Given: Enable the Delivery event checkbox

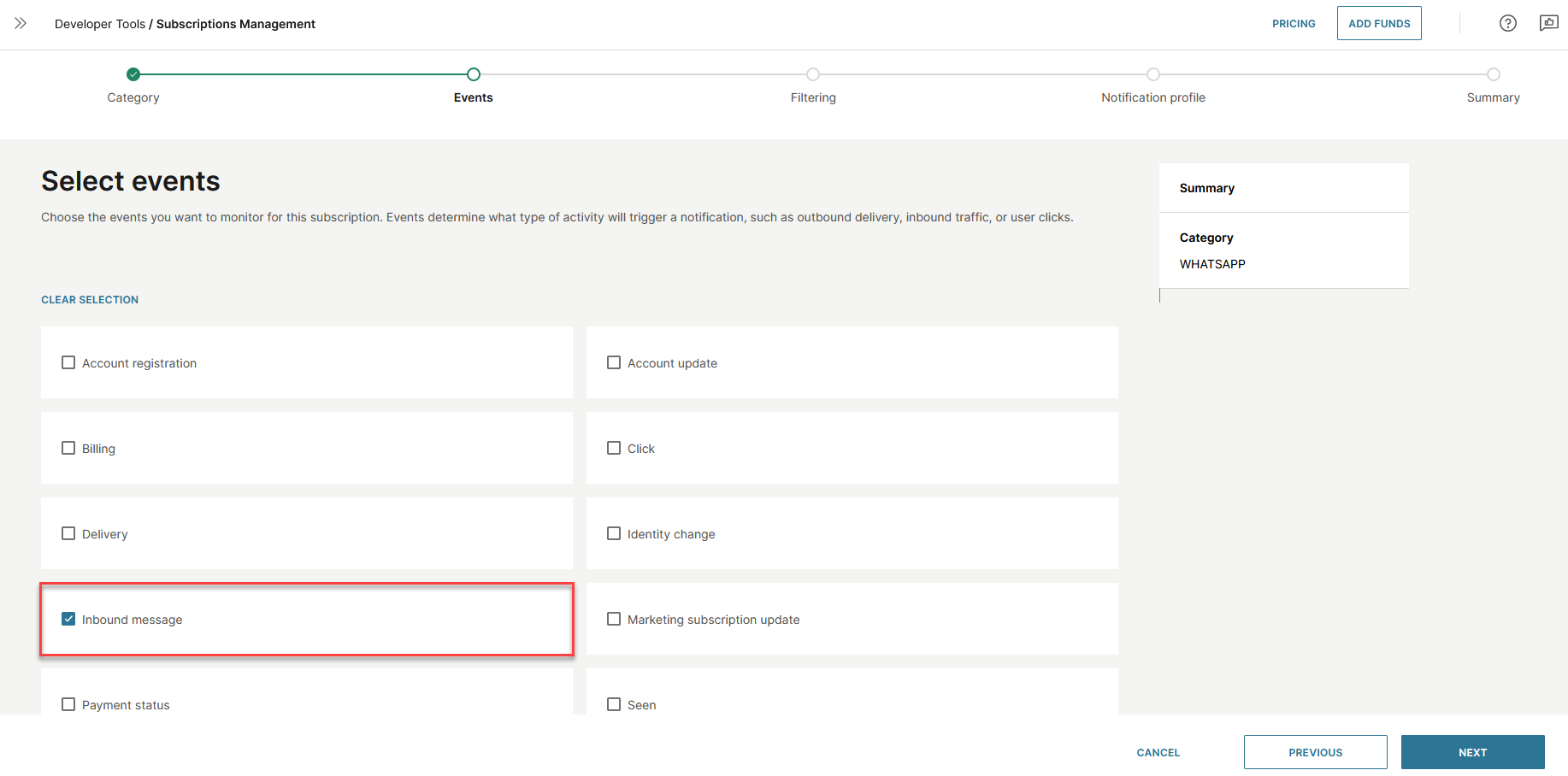Looking at the screenshot, I should coord(68,534).
